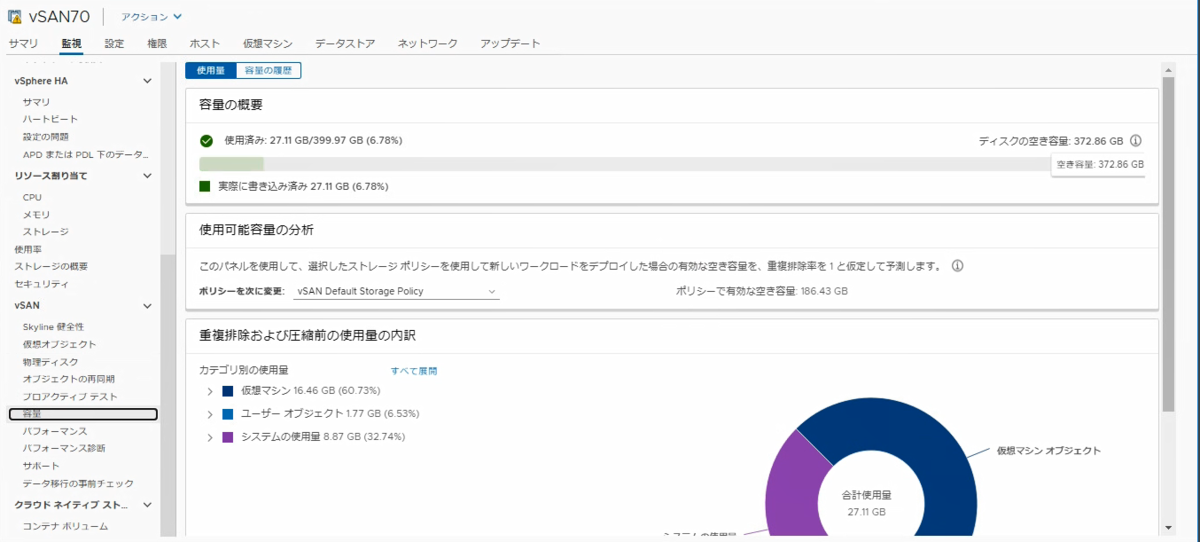This screenshot has width=1200, height=542.
Task: Open オブジェクトの再同期 under vSAN
Action: pyautogui.click(x=68, y=379)
